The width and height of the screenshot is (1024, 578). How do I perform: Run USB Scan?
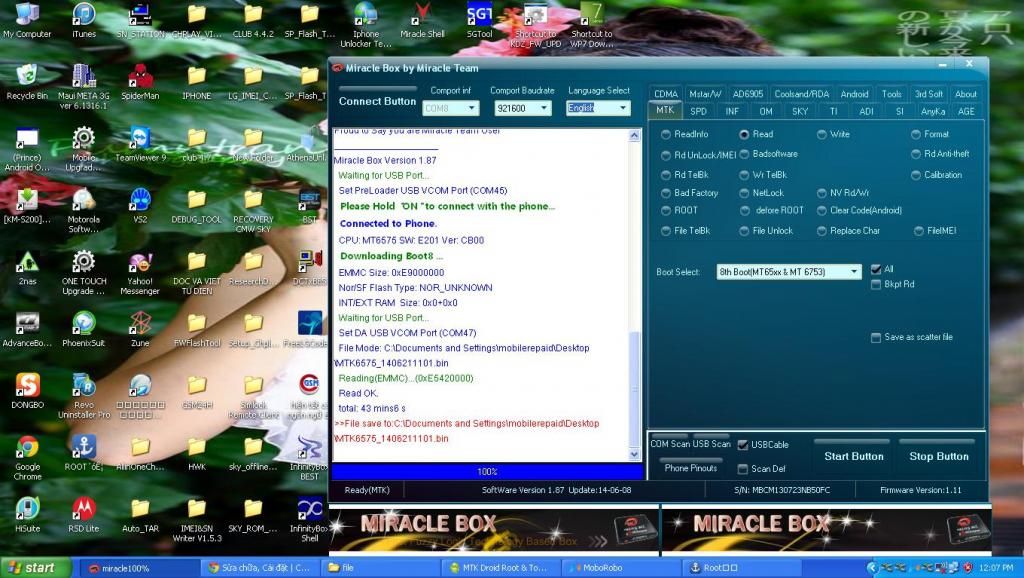711,443
